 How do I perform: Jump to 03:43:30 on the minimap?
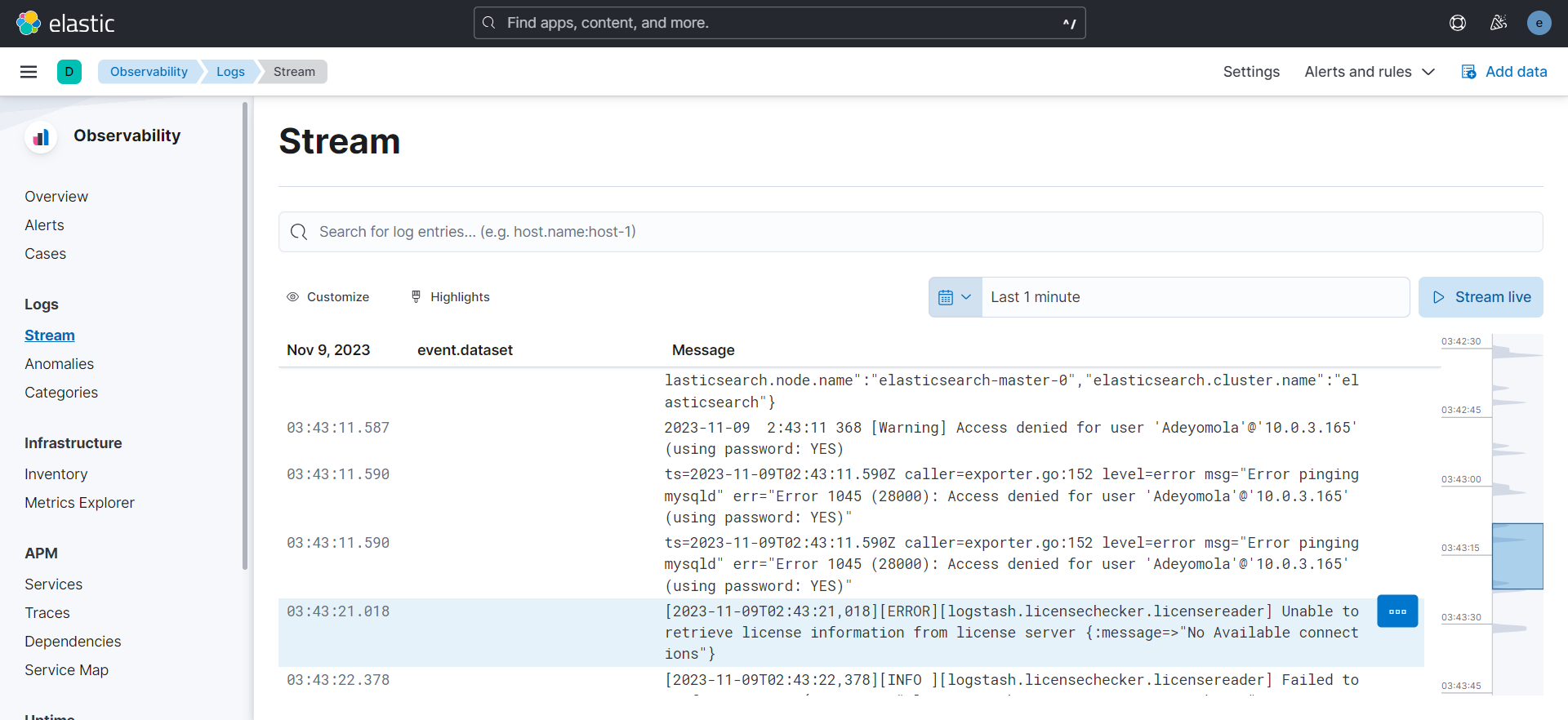(x=1461, y=618)
